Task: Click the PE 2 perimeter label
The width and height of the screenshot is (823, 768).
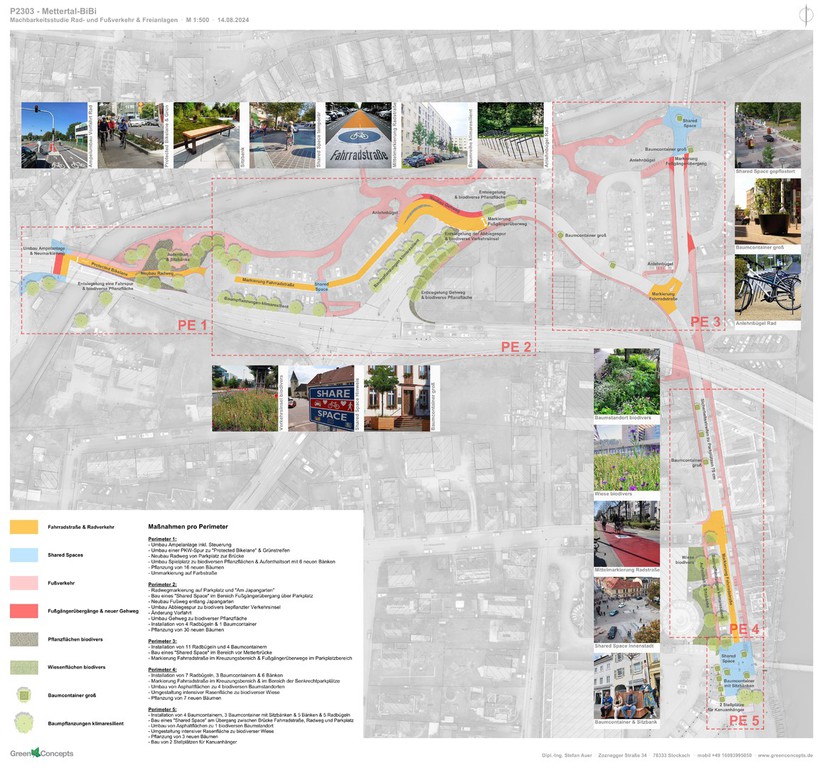Action: pos(517,346)
